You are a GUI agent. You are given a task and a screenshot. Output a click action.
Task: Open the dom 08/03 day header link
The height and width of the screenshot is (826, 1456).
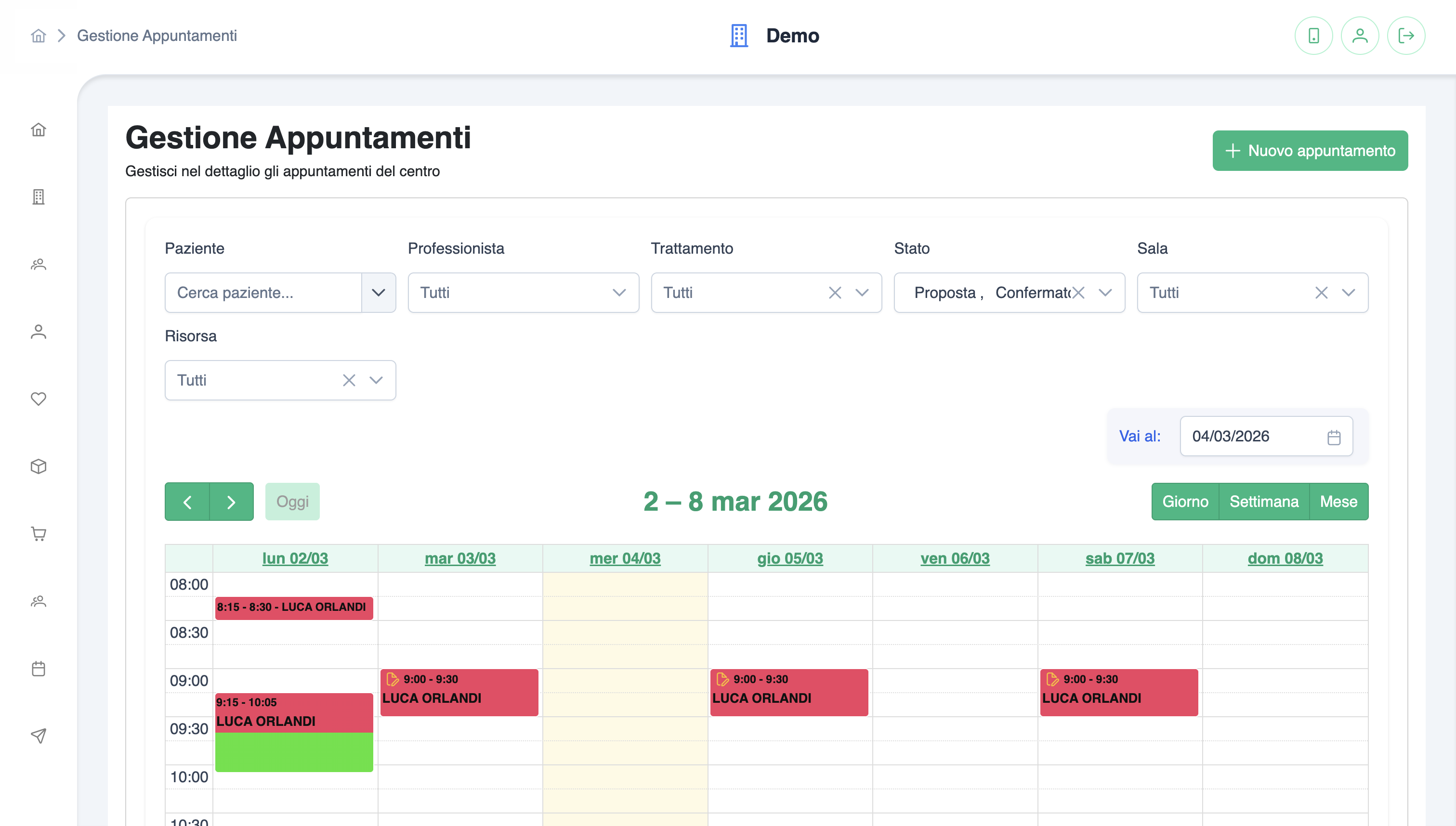click(1285, 558)
